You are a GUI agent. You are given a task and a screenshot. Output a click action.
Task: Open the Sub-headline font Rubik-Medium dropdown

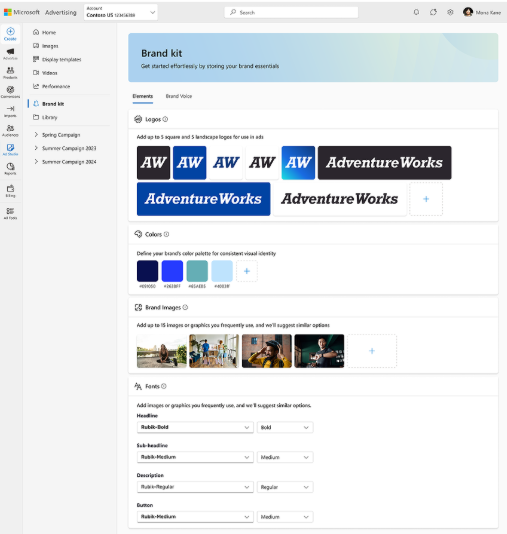point(195,457)
